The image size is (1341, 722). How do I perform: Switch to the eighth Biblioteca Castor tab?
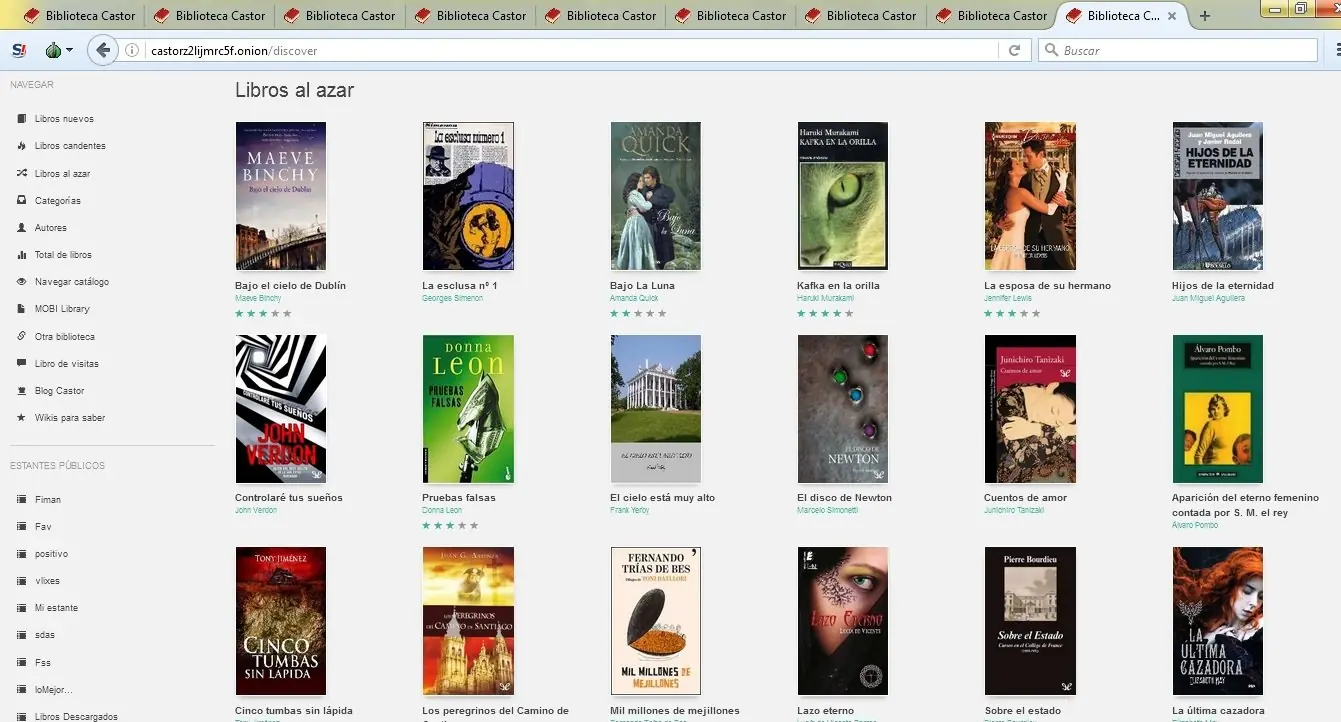991,16
